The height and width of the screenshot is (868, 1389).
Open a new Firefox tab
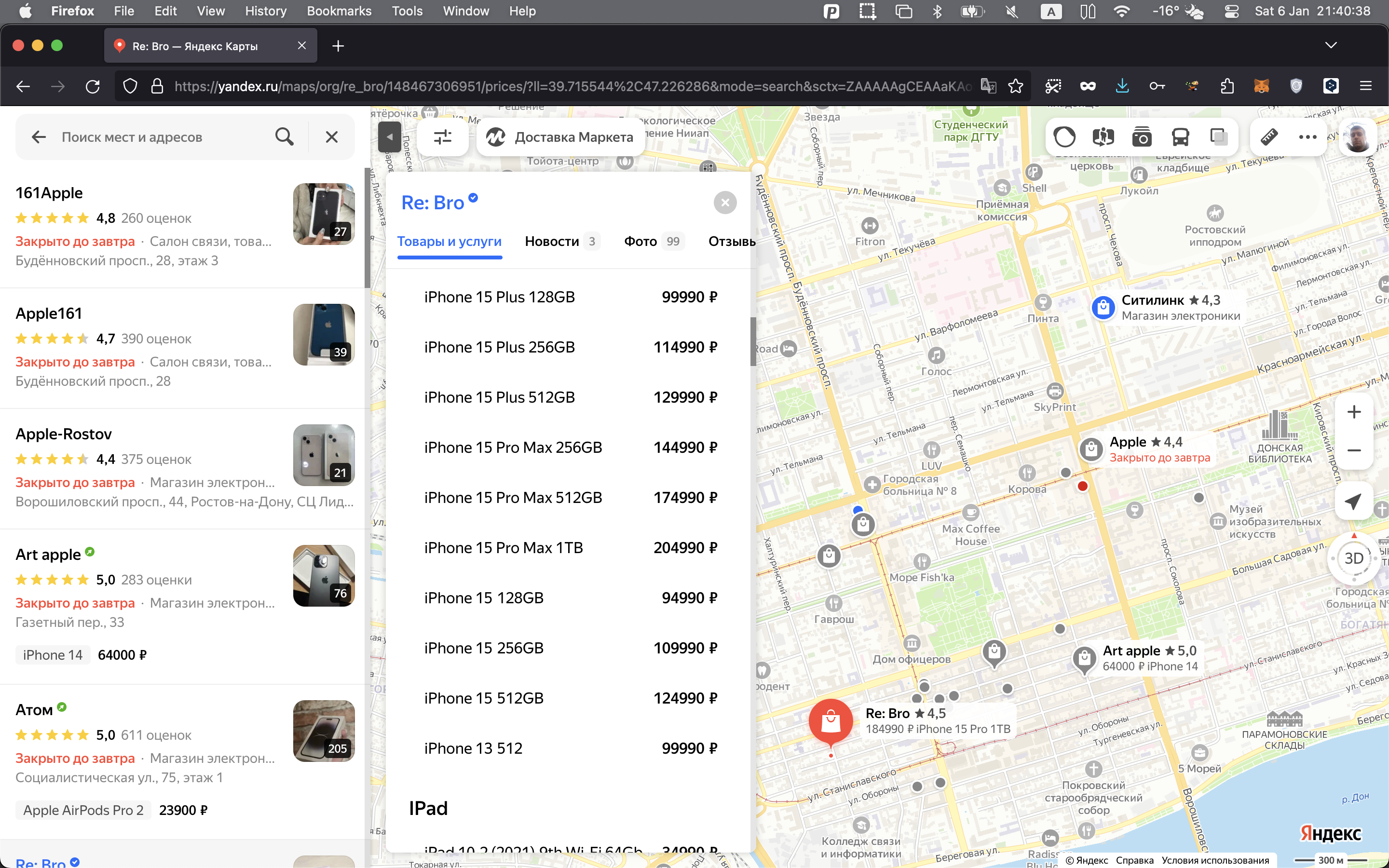click(338, 46)
